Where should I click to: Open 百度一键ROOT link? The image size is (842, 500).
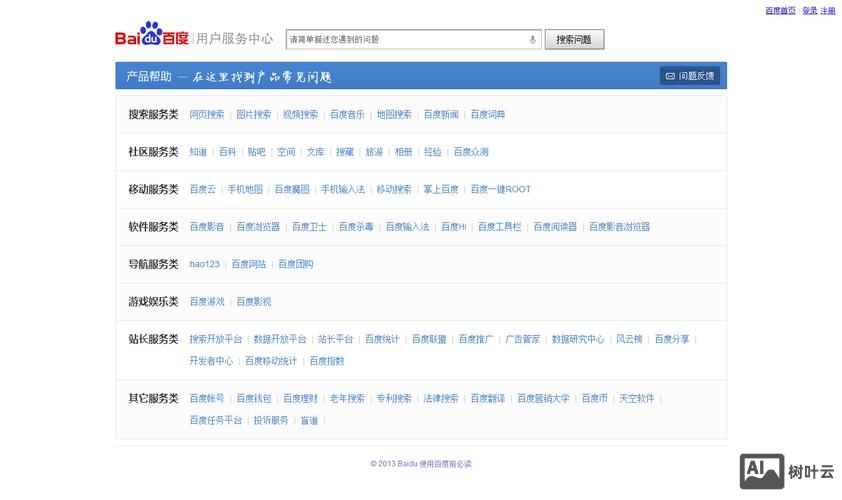[500, 189]
